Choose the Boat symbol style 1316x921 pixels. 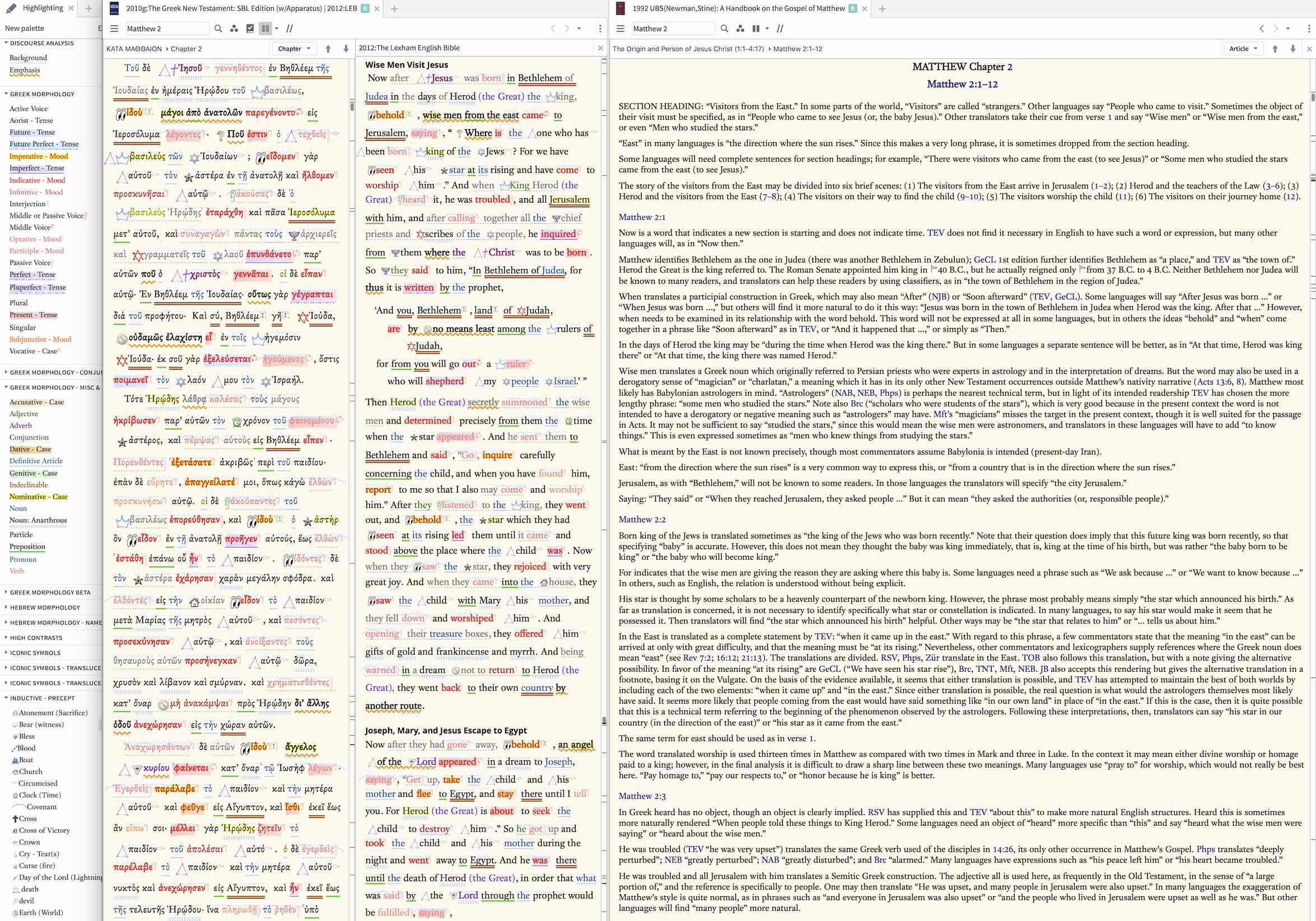point(23,759)
